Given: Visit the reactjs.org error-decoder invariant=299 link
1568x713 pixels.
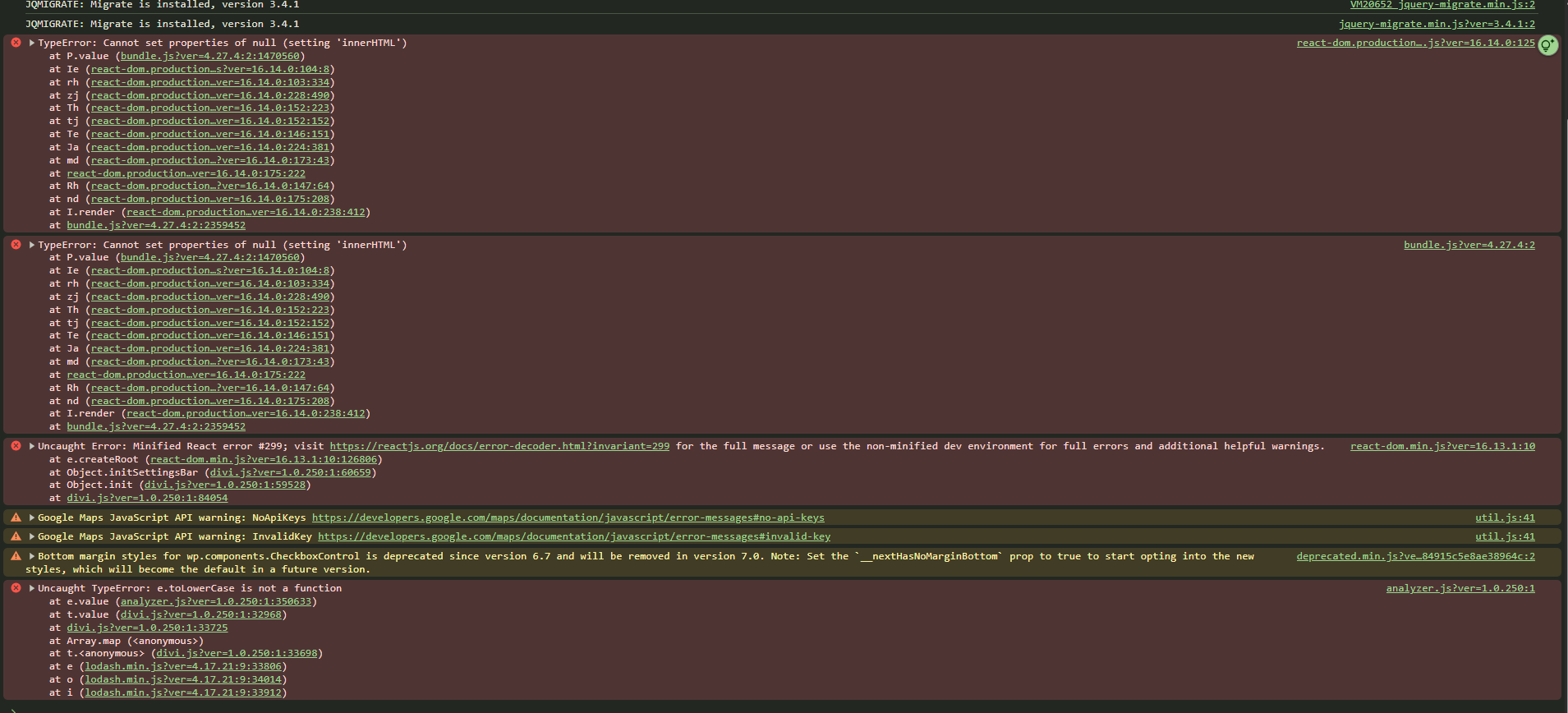Looking at the screenshot, I should click(x=499, y=446).
